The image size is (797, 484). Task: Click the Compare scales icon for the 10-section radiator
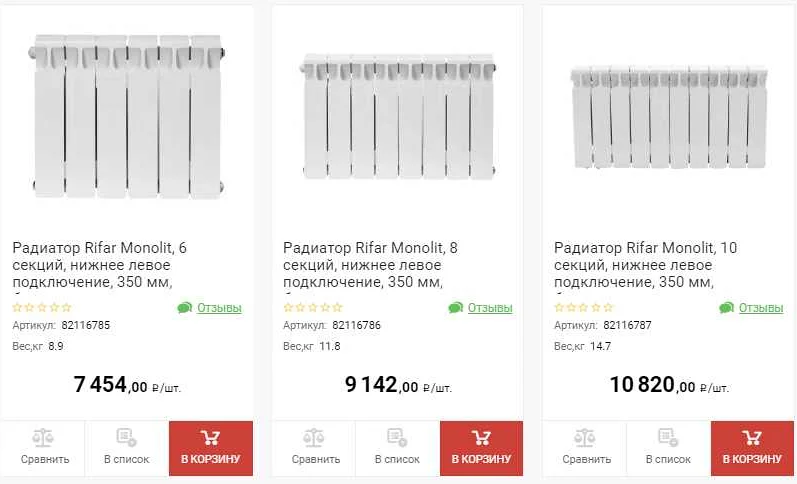[x=586, y=438]
